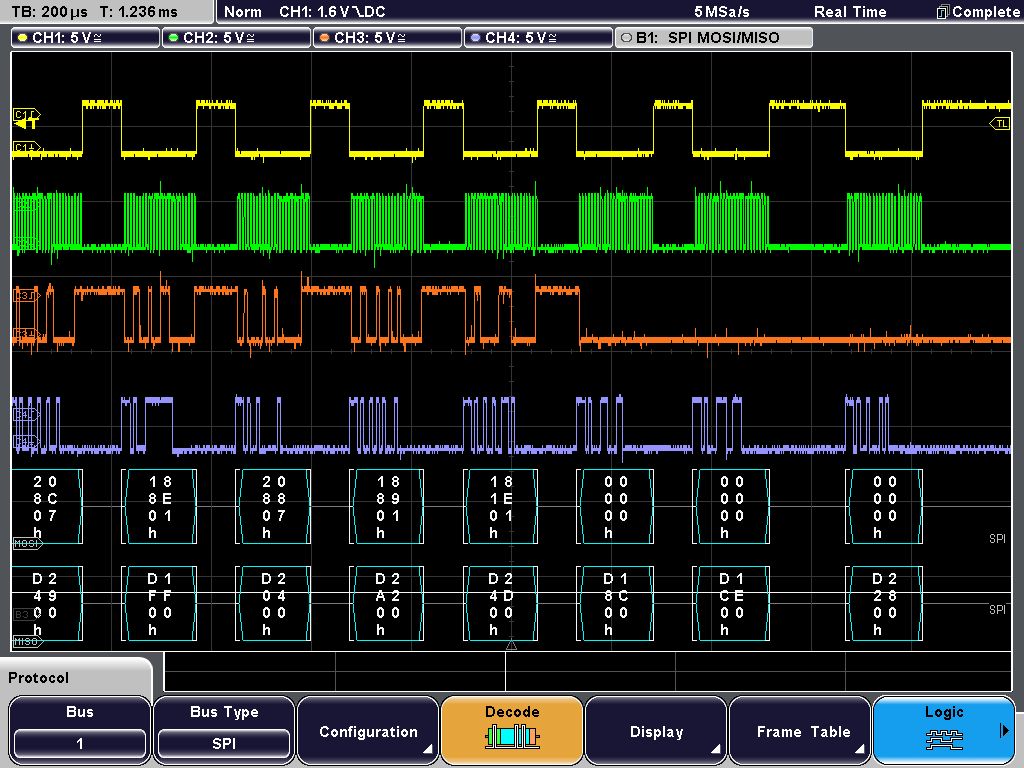
Task: Click the TB 200 µs timebase readout
Action: (x=49, y=12)
